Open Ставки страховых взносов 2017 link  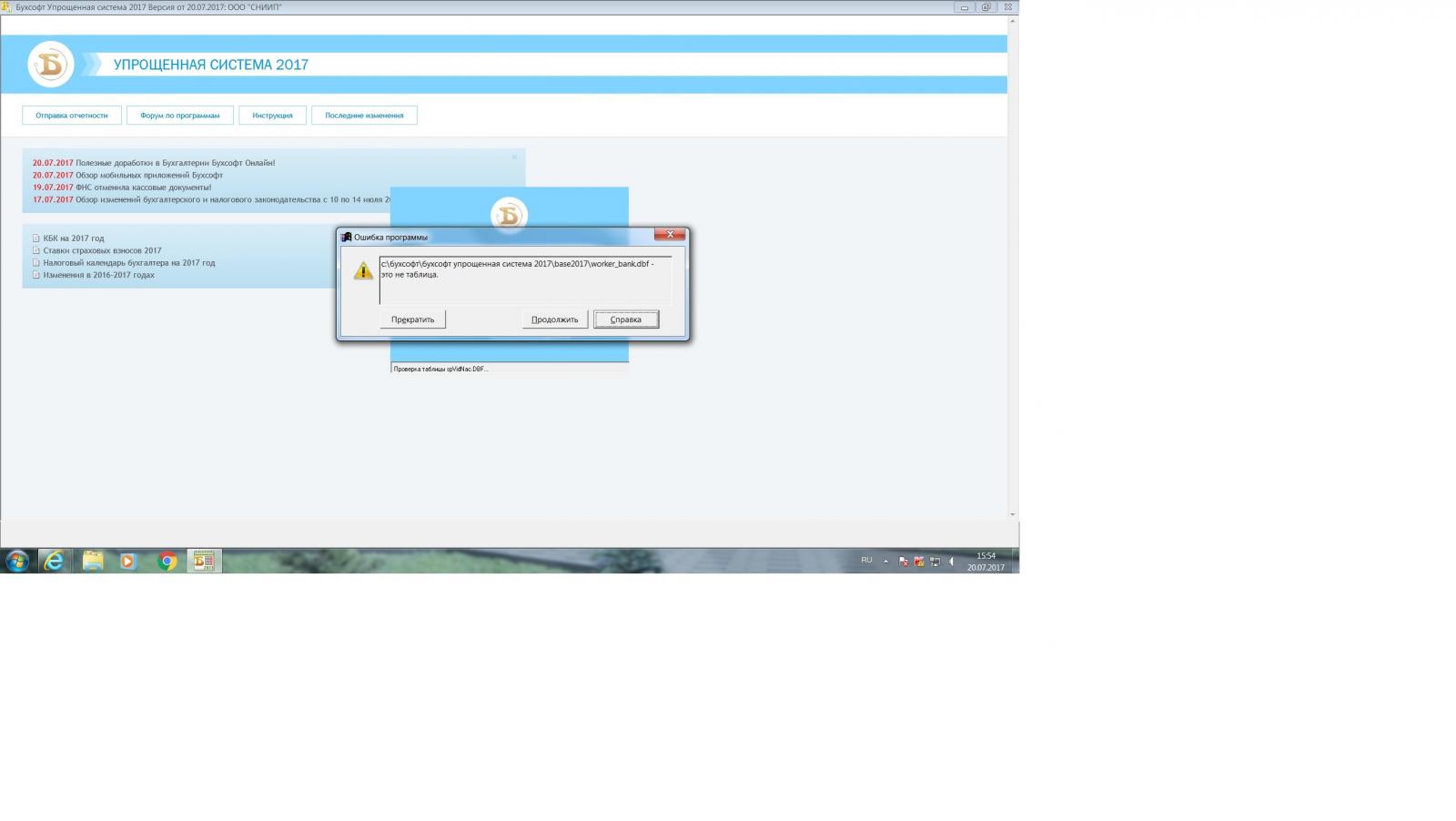(x=102, y=250)
